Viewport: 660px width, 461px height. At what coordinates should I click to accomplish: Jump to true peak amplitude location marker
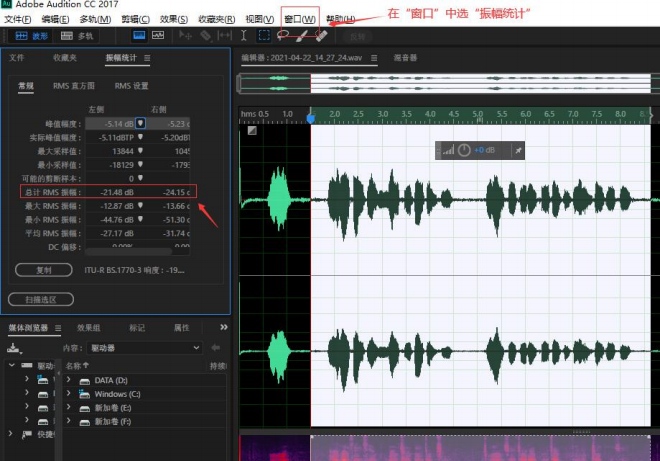pos(141,137)
